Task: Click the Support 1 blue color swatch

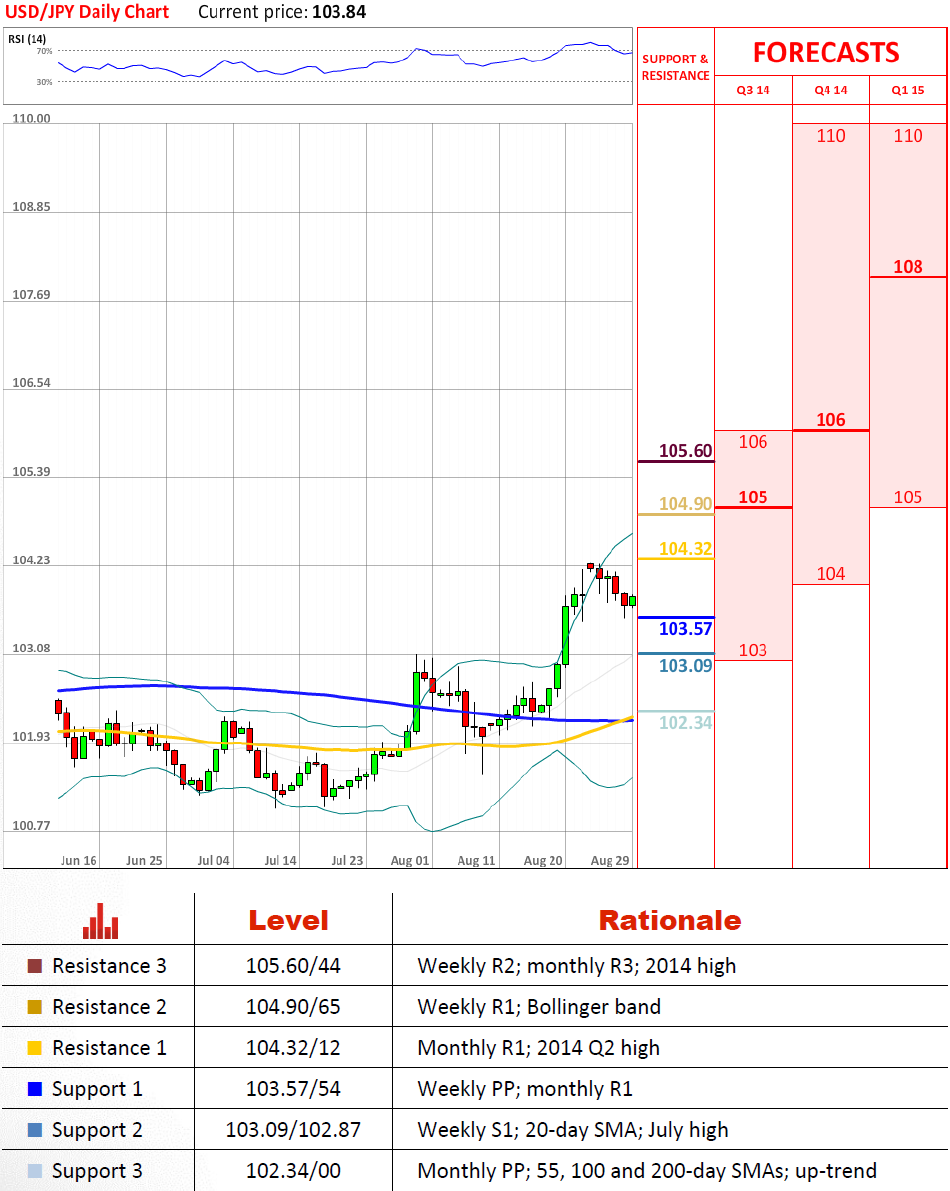Action: (34, 1089)
